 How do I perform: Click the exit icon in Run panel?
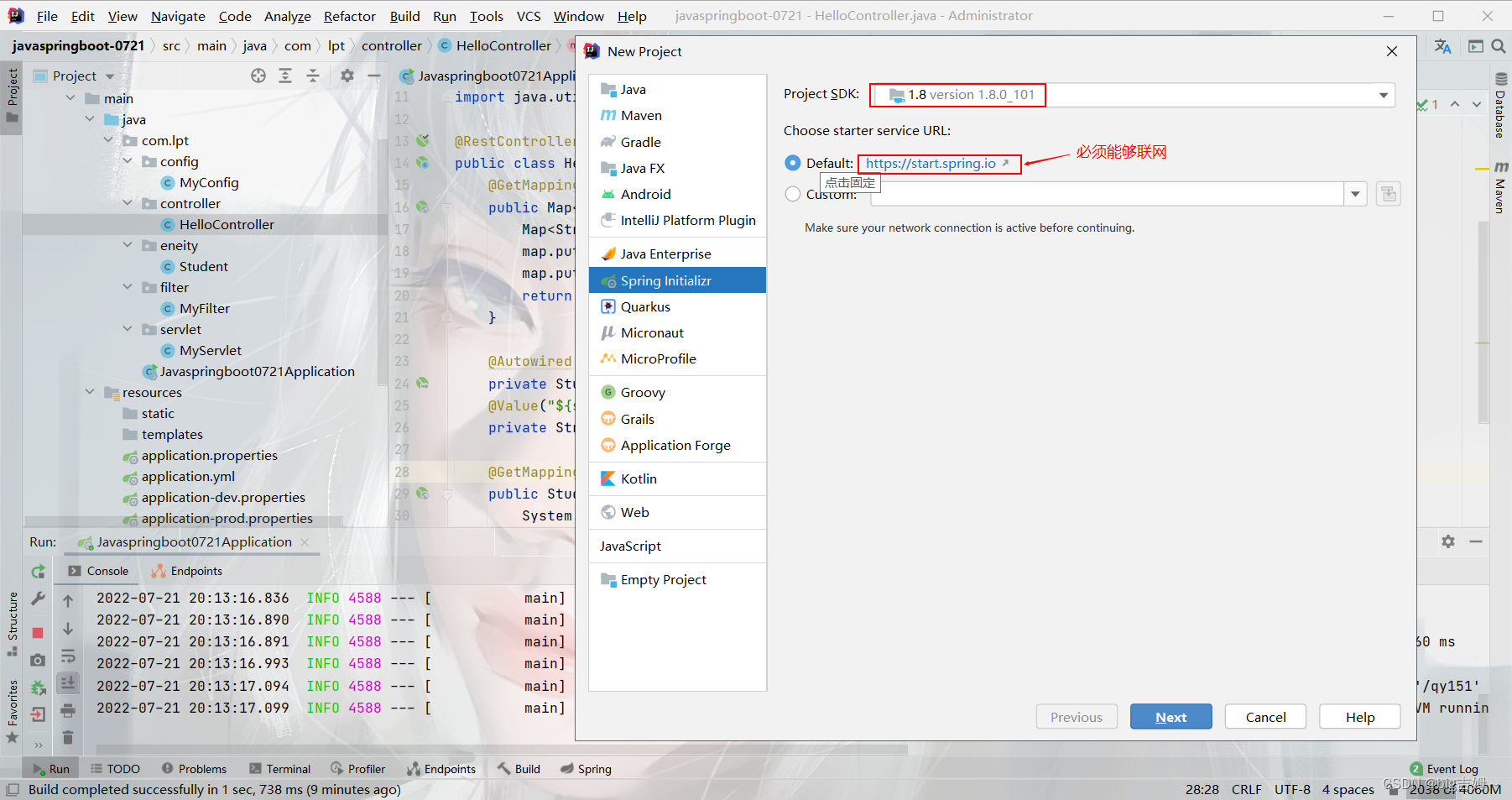tap(38, 714)
